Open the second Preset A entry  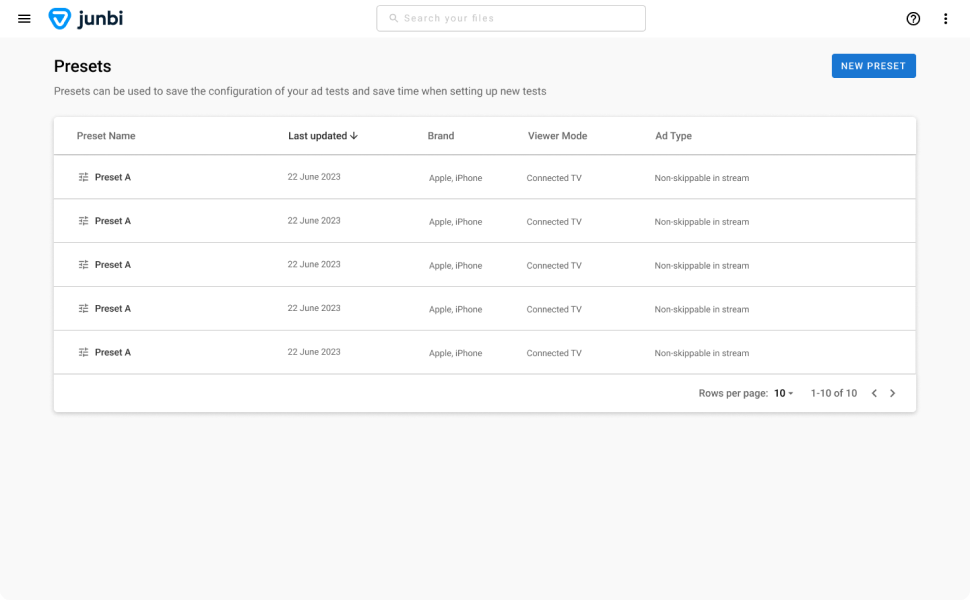(x=485, y=221)
